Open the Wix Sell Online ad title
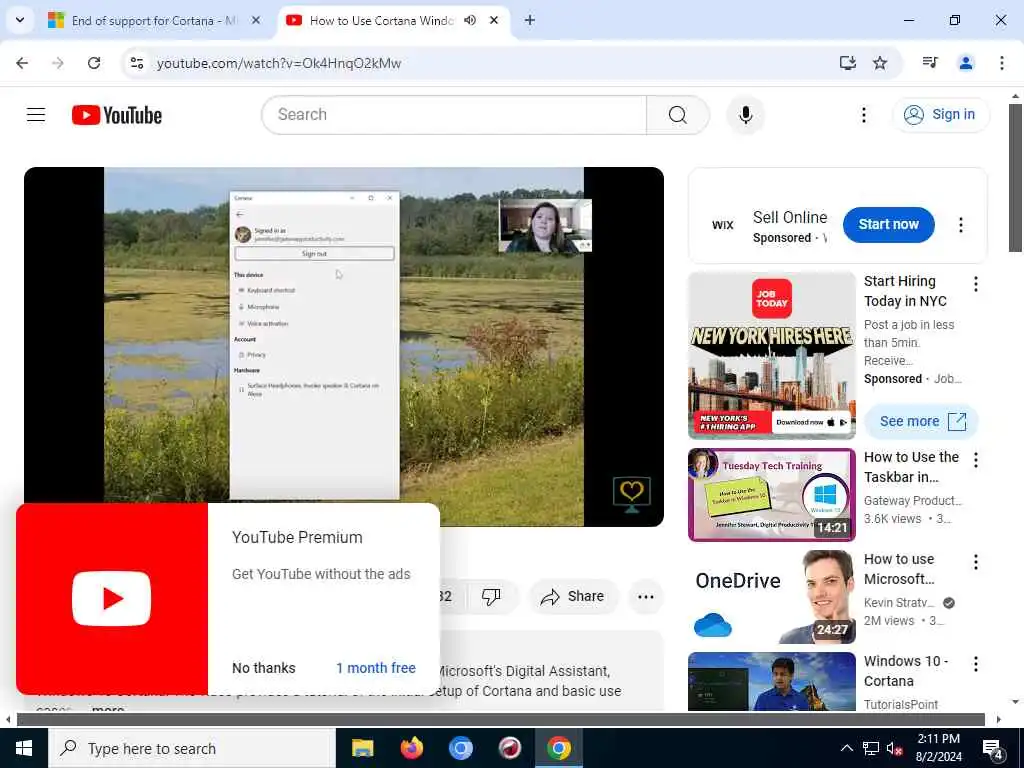The height and width of the screenshot is (768, 1024). click(x=790, y=217)
